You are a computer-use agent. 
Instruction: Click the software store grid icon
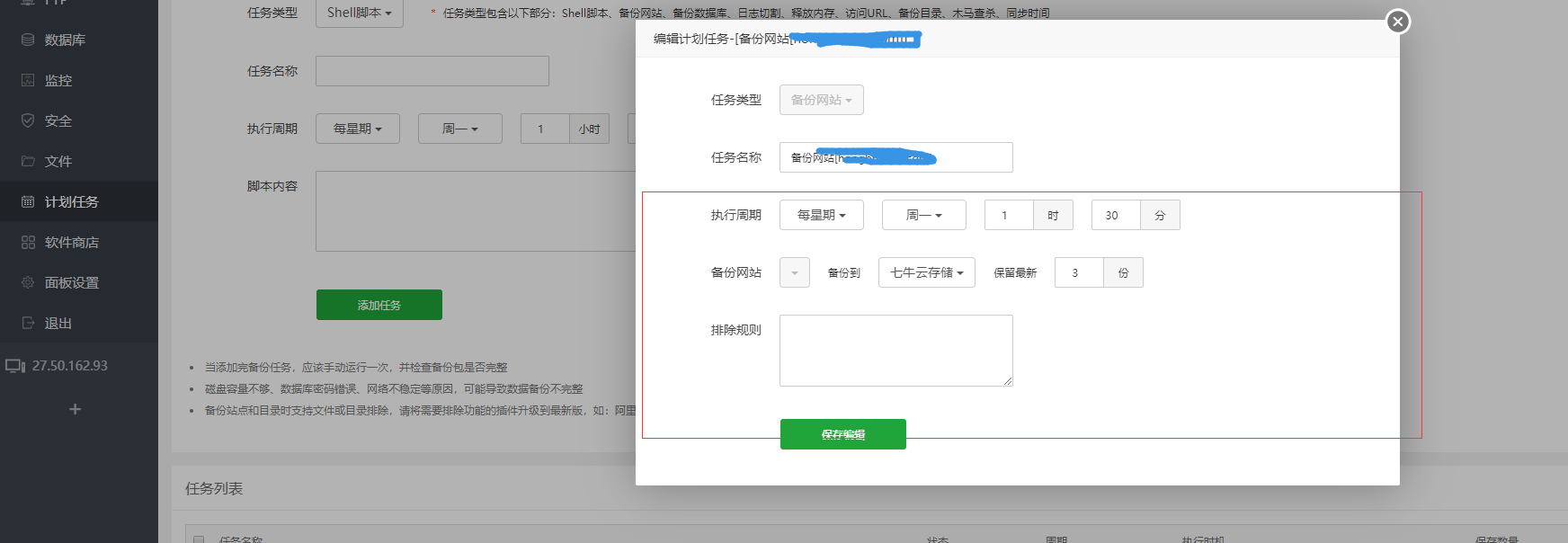28,242
